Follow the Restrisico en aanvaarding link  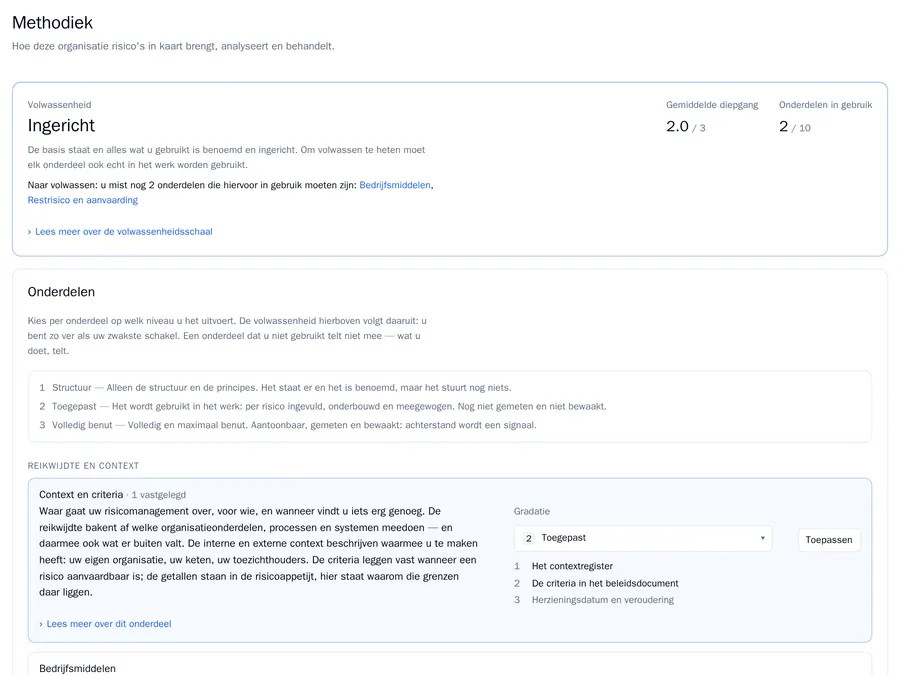83,200
